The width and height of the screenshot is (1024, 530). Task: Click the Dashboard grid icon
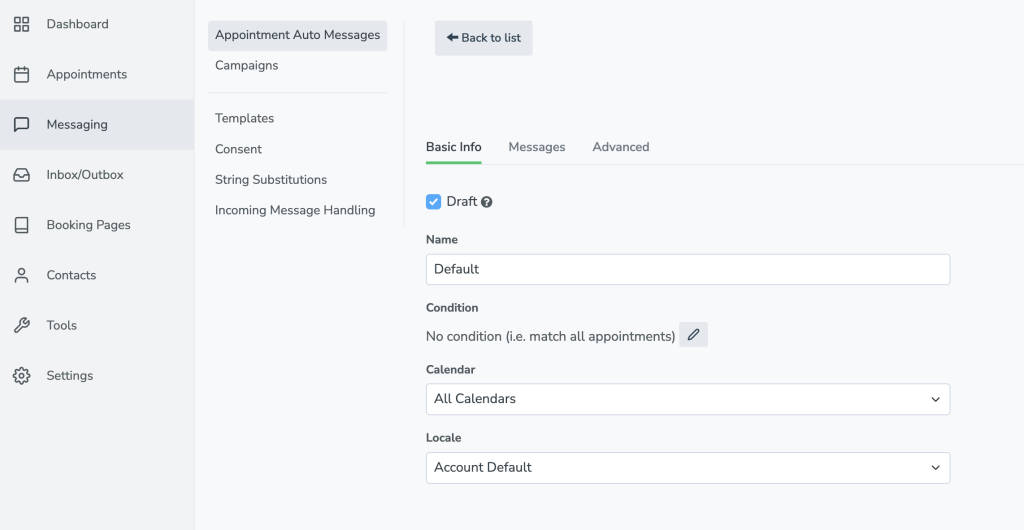click(x=22, y=24)
